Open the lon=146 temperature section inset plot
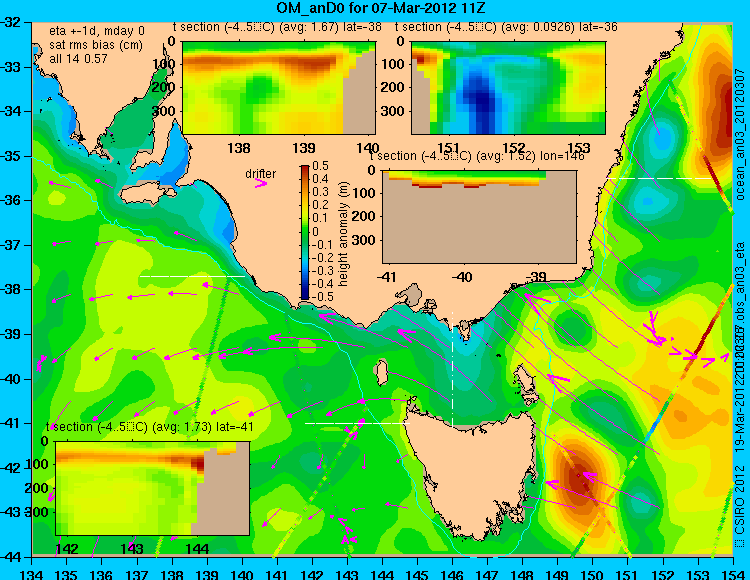750x580 pixels. click(479, 217)
